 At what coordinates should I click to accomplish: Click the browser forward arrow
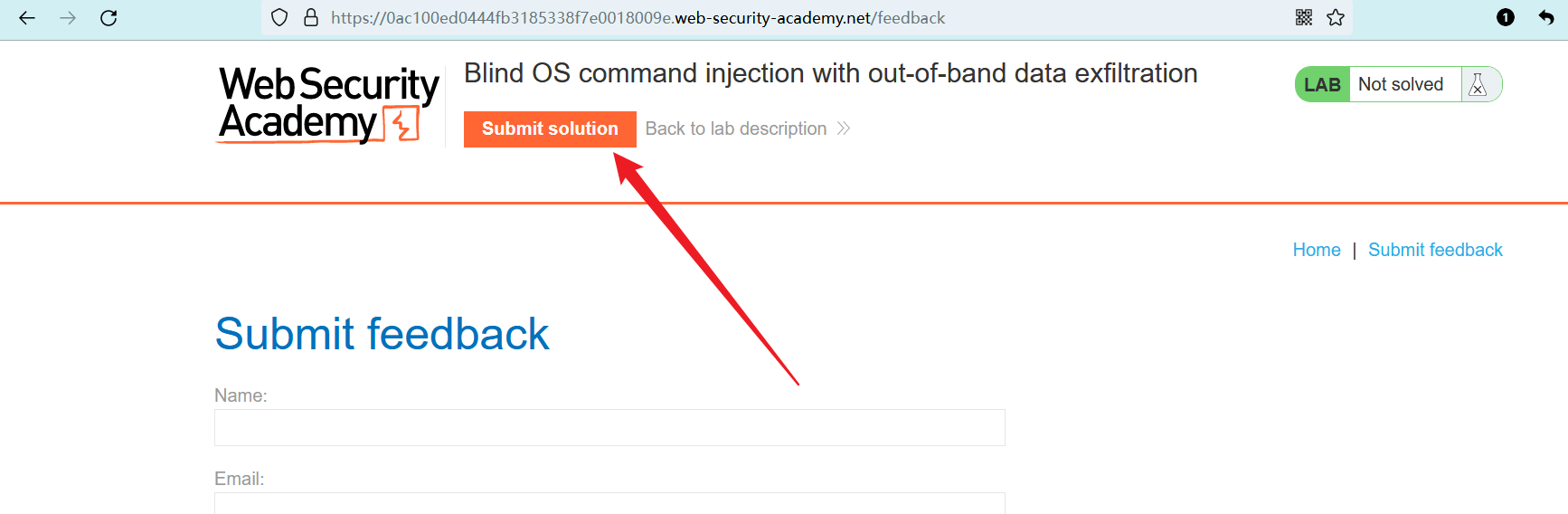tap(68, 18)
